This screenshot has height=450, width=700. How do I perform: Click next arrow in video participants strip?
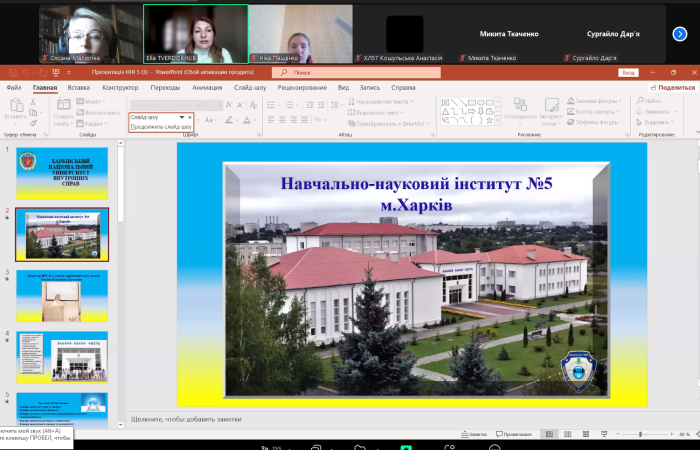click(680, 33)
